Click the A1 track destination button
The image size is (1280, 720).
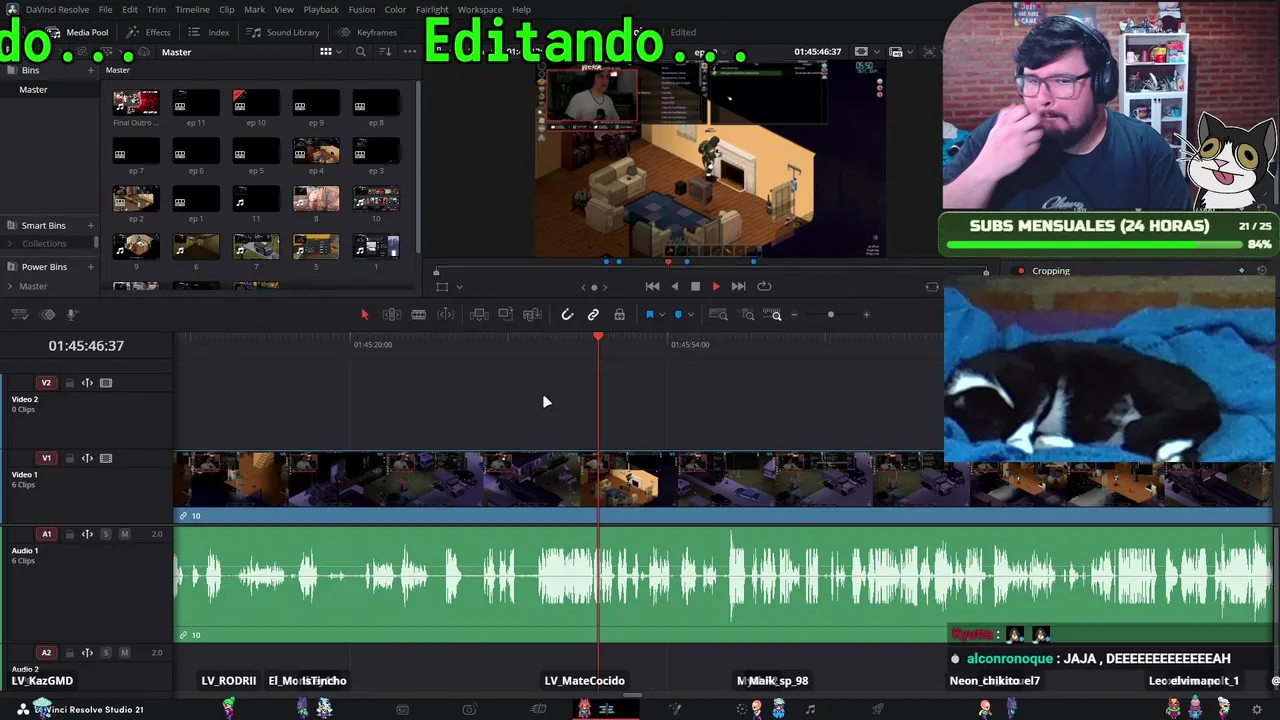click(46, 535)
